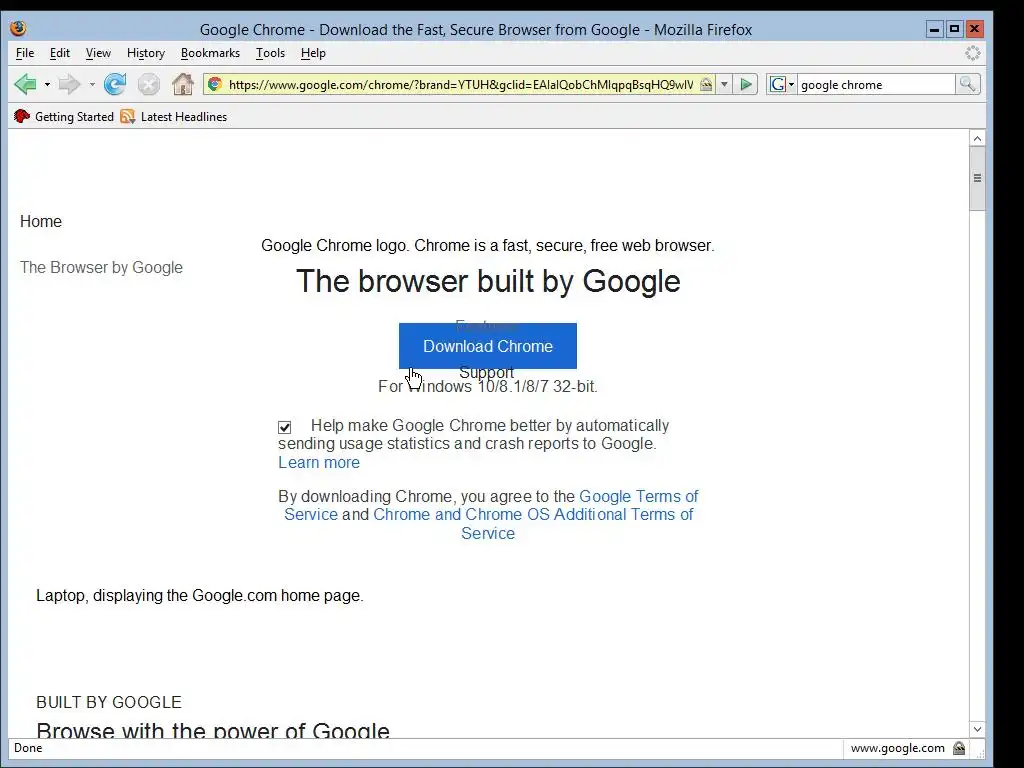Follow the Learn more link
The height and width of the screenshot is (768, 1024).
(319, 462)
